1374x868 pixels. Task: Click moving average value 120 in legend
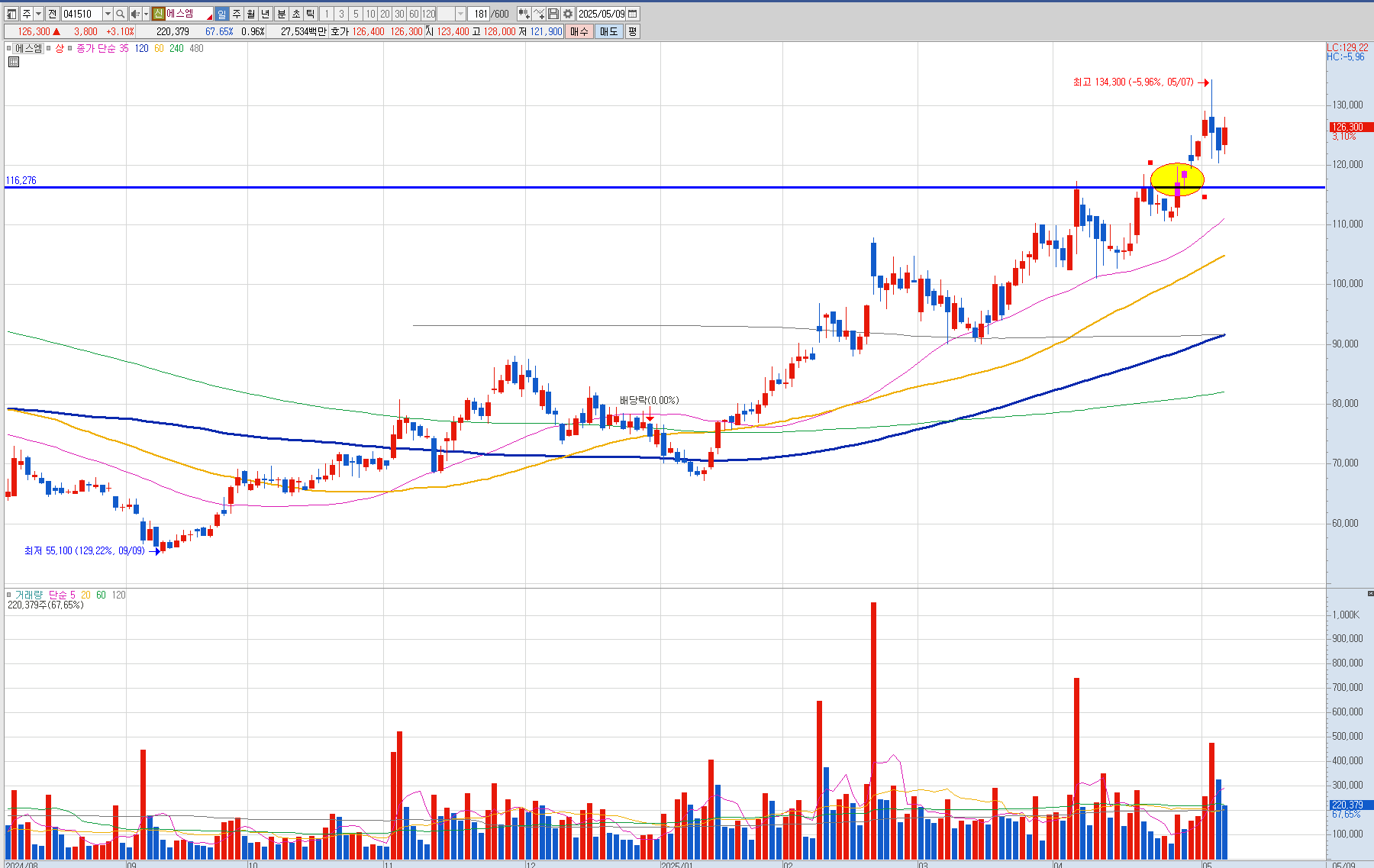(x=142, y=48)
